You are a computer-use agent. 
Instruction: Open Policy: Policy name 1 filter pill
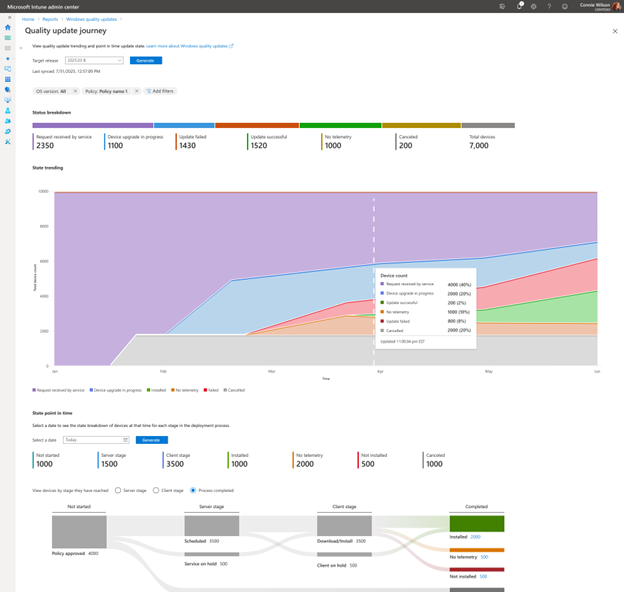[106, 91]
